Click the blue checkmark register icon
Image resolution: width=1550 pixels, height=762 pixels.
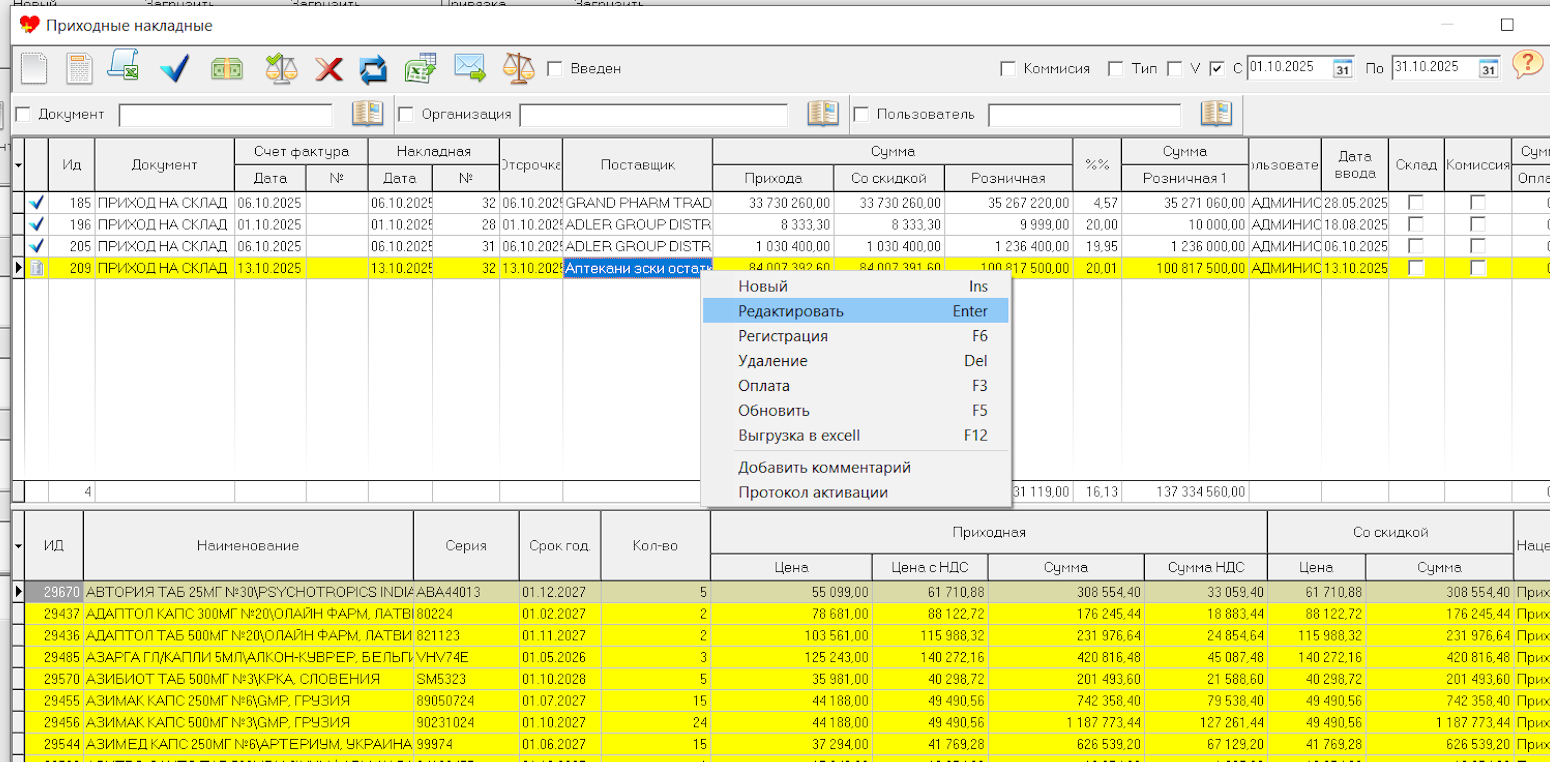pos(174,68)
